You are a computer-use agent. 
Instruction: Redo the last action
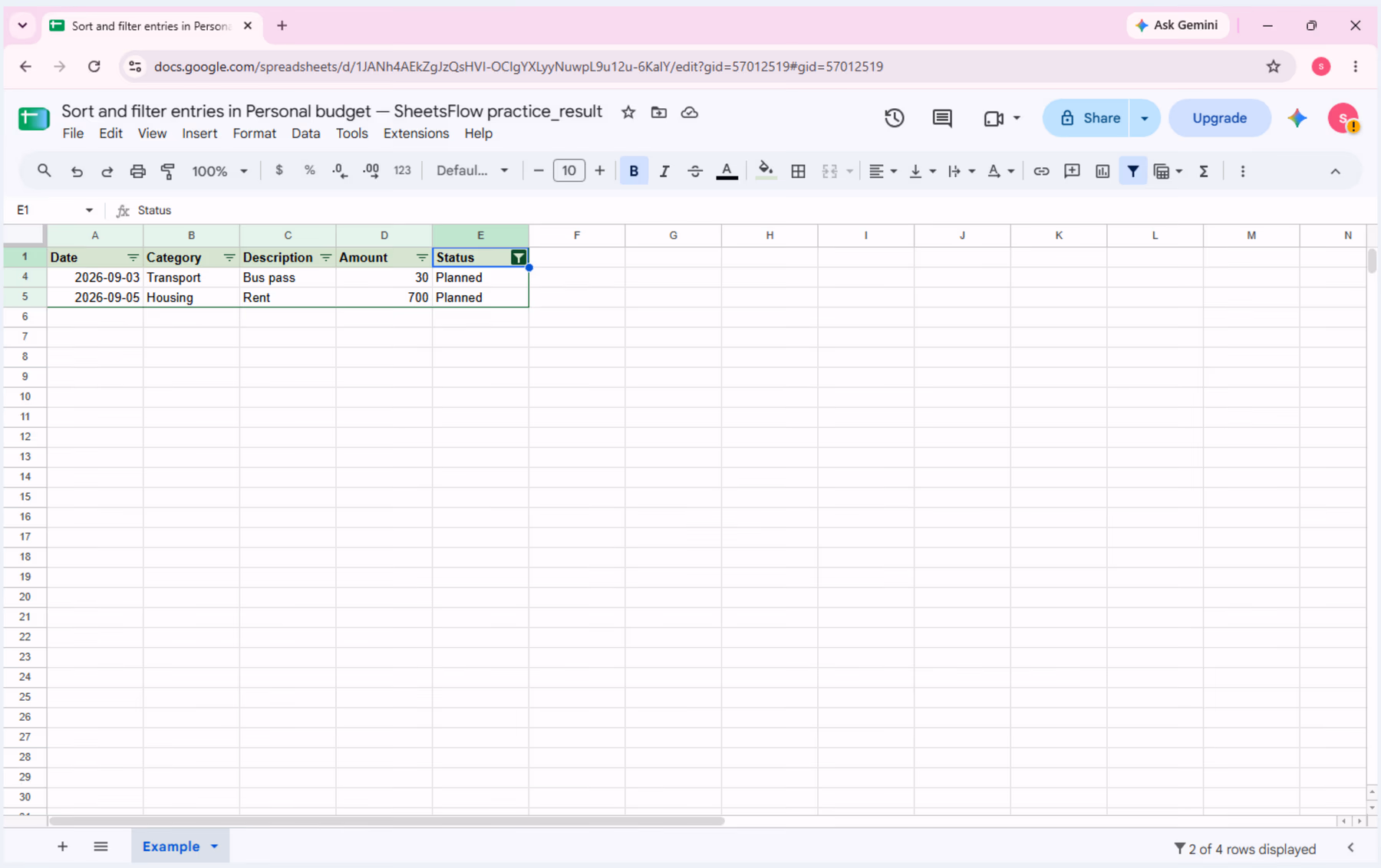(107, 171)
